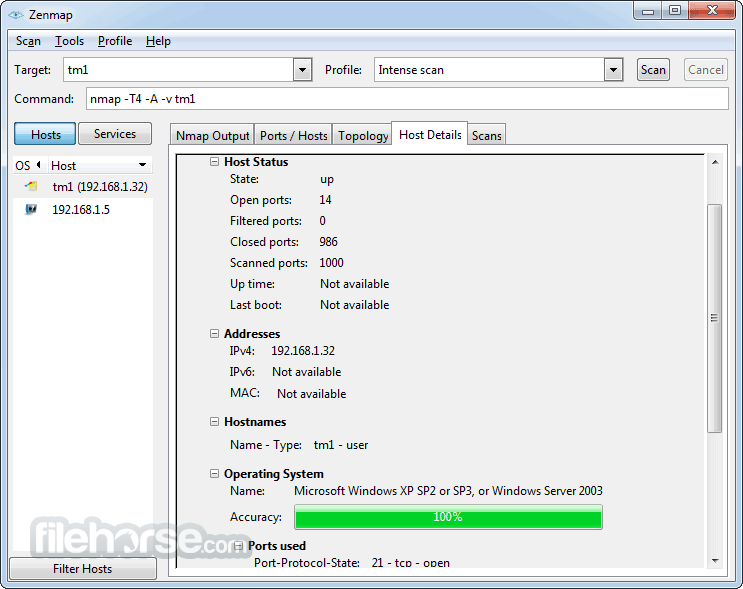This screenshot has width=743, height=589.
Task: Switch to the Topology tab
Action: 363,136
